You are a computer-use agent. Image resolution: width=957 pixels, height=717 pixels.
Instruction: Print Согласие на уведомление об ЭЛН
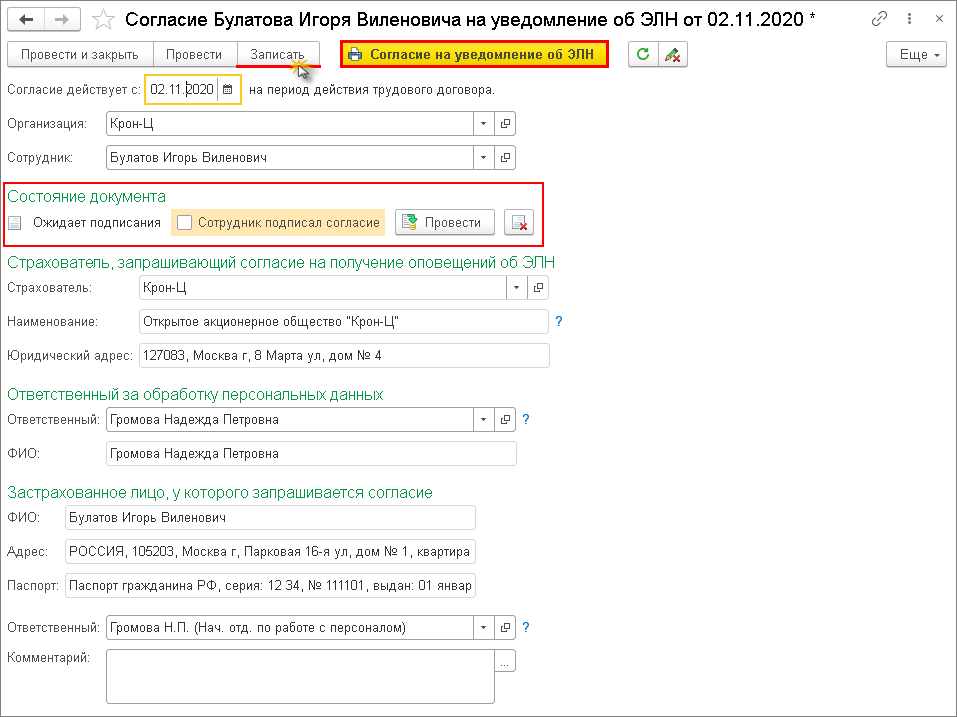(x=474, y=54)
